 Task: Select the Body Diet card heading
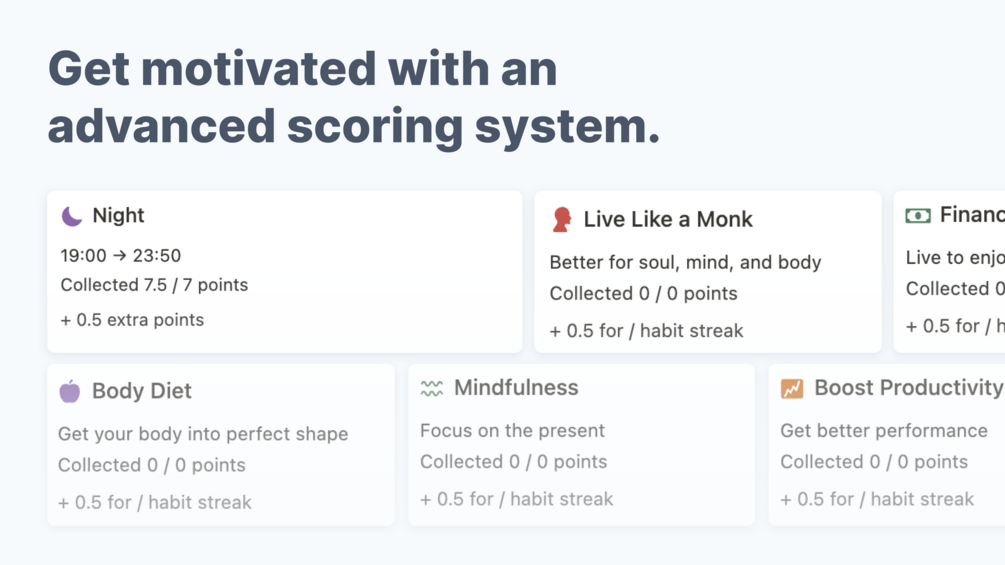(x=142, y=391)
